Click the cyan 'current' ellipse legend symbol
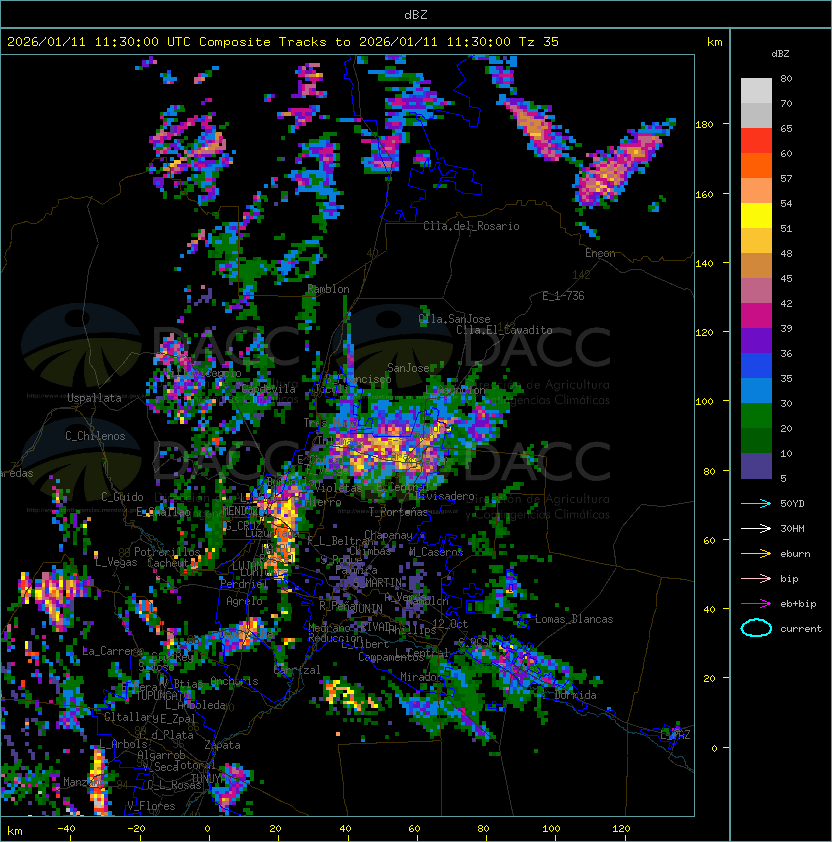The width and height of the screenshot is (832, 842). click(756, 628)
